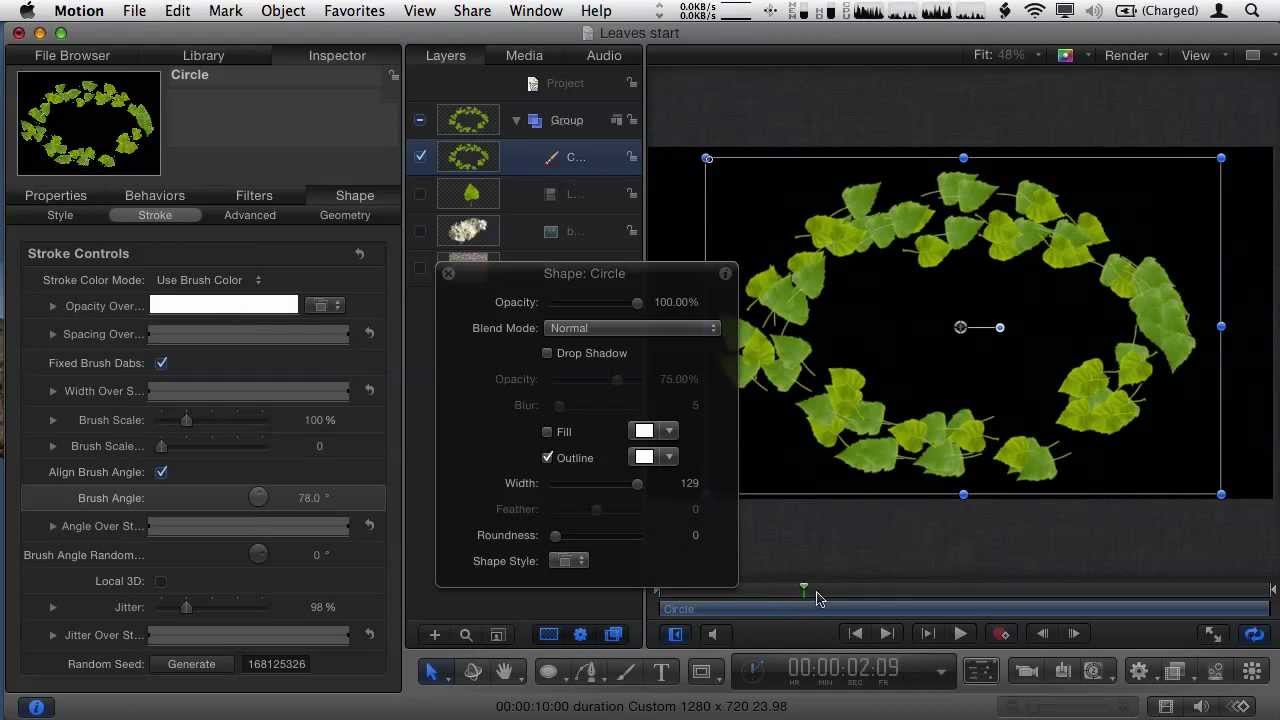Toggle Fixed Brush Dabs checkbox

(x=162, y=363)
